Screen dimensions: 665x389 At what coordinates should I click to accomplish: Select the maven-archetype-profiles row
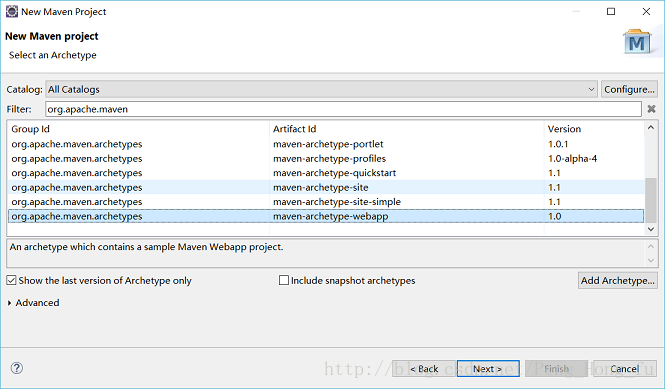(x=326, y=159)
